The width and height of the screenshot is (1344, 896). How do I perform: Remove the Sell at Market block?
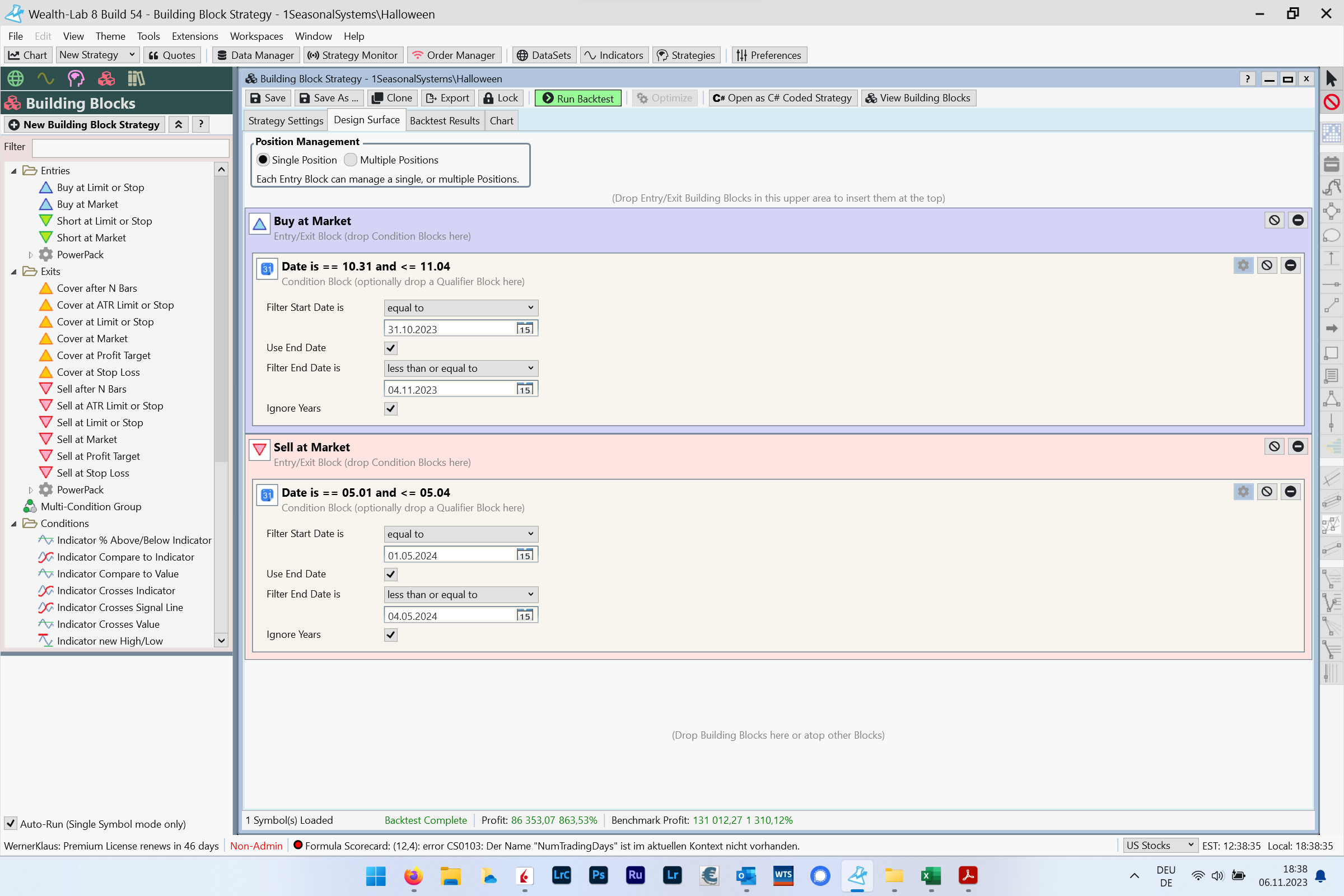pyautogui.click(x=1298, y=446)
